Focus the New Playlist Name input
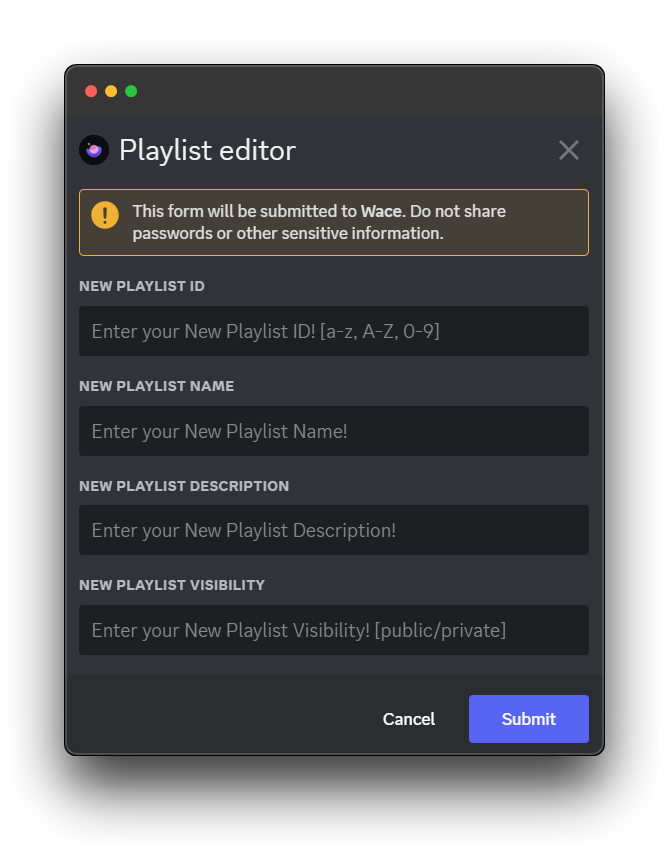 (333, 431)
